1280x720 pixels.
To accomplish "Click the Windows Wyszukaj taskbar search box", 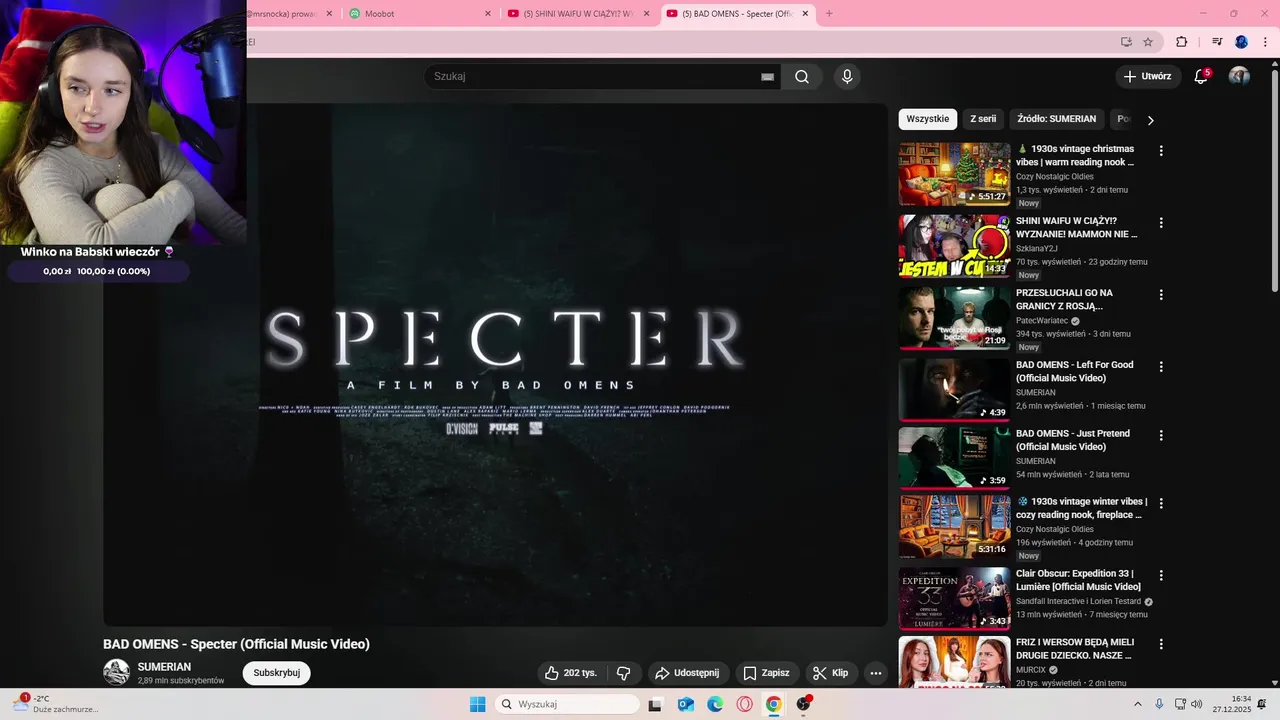I will click(567, 704).
